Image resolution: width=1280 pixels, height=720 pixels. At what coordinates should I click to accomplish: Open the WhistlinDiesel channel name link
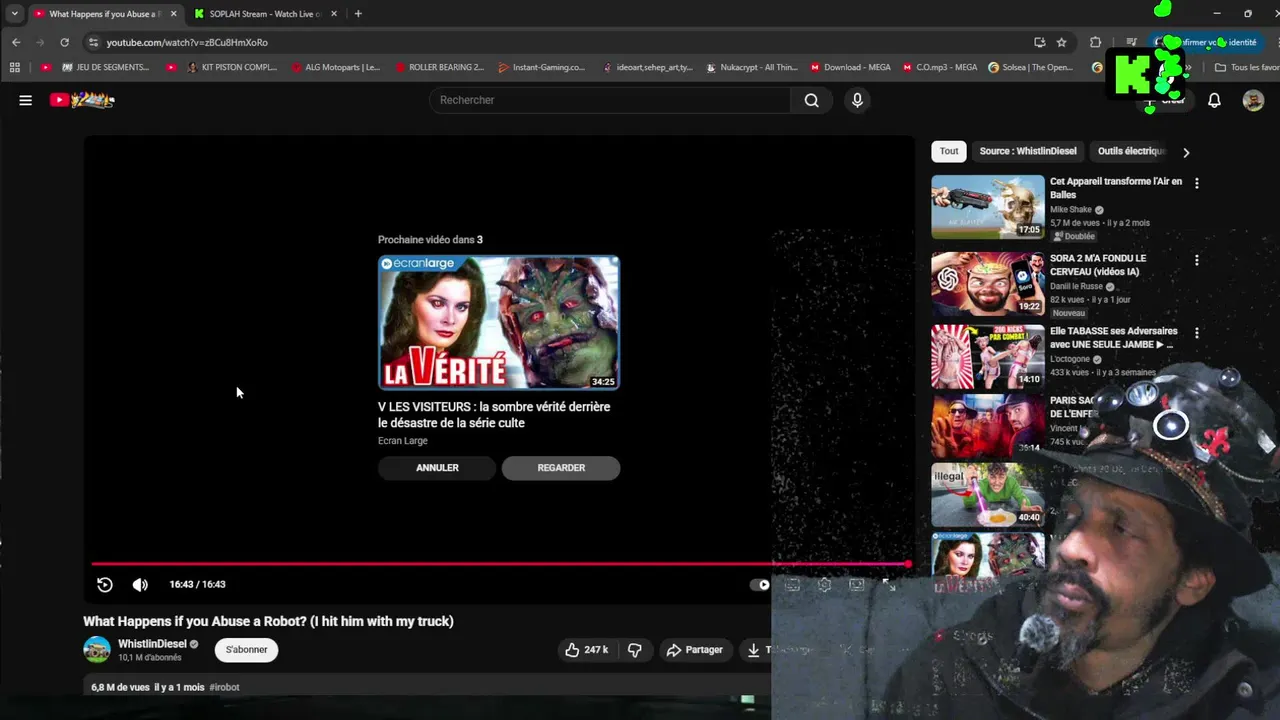[152, 644]
